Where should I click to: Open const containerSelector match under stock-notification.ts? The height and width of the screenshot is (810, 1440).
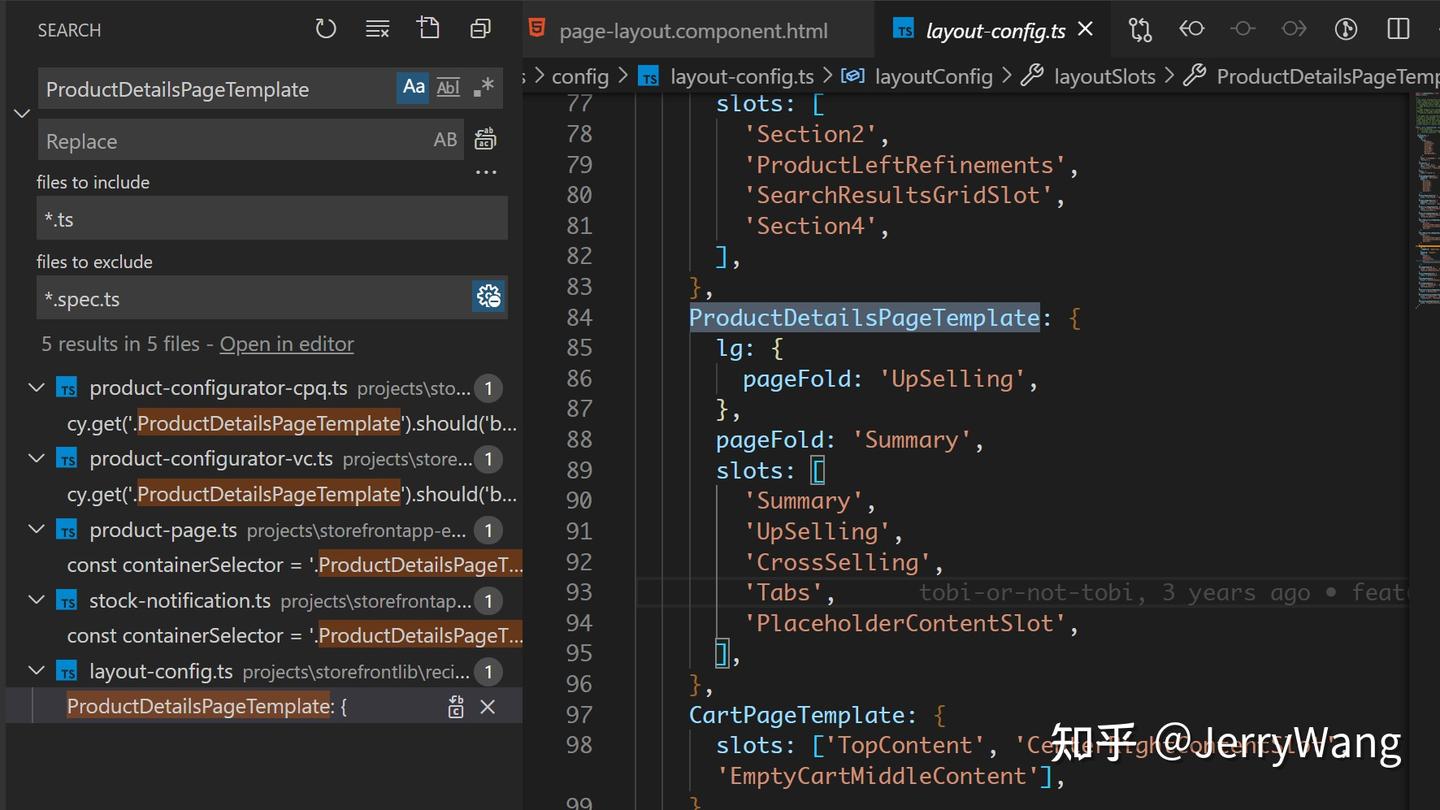coord(294,636)
